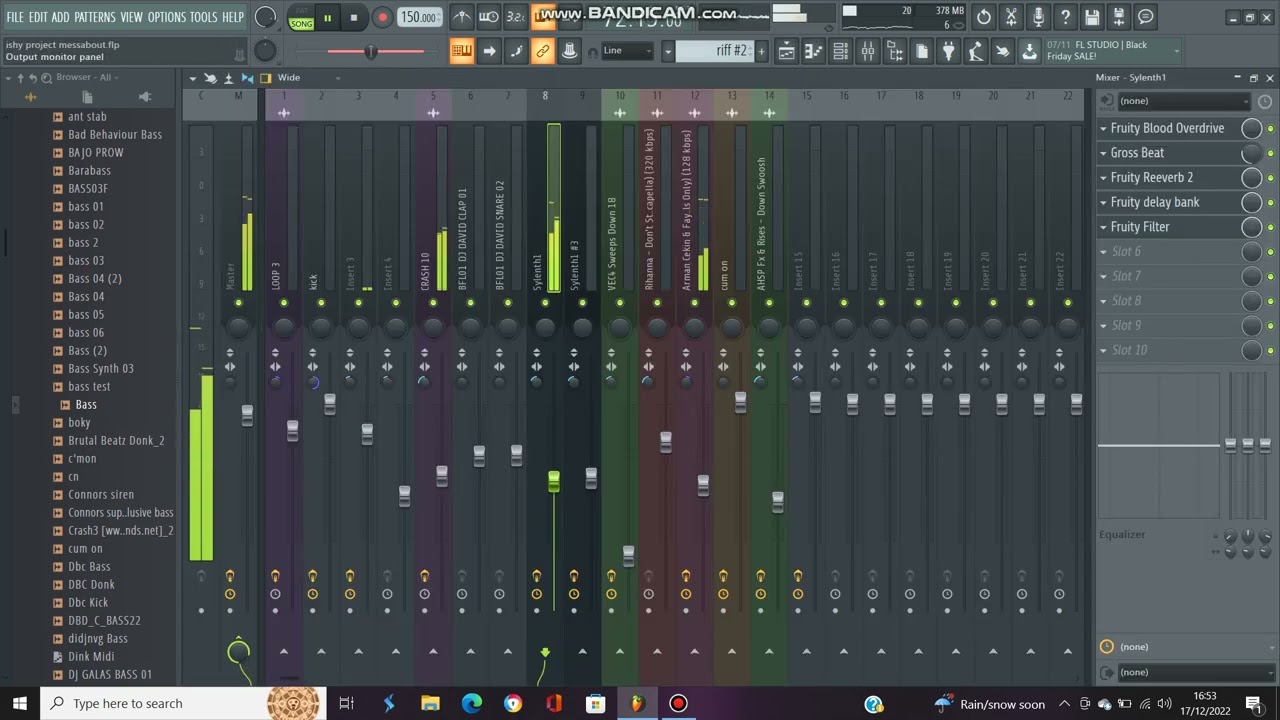Open the FILE menu

coord(15,17)
